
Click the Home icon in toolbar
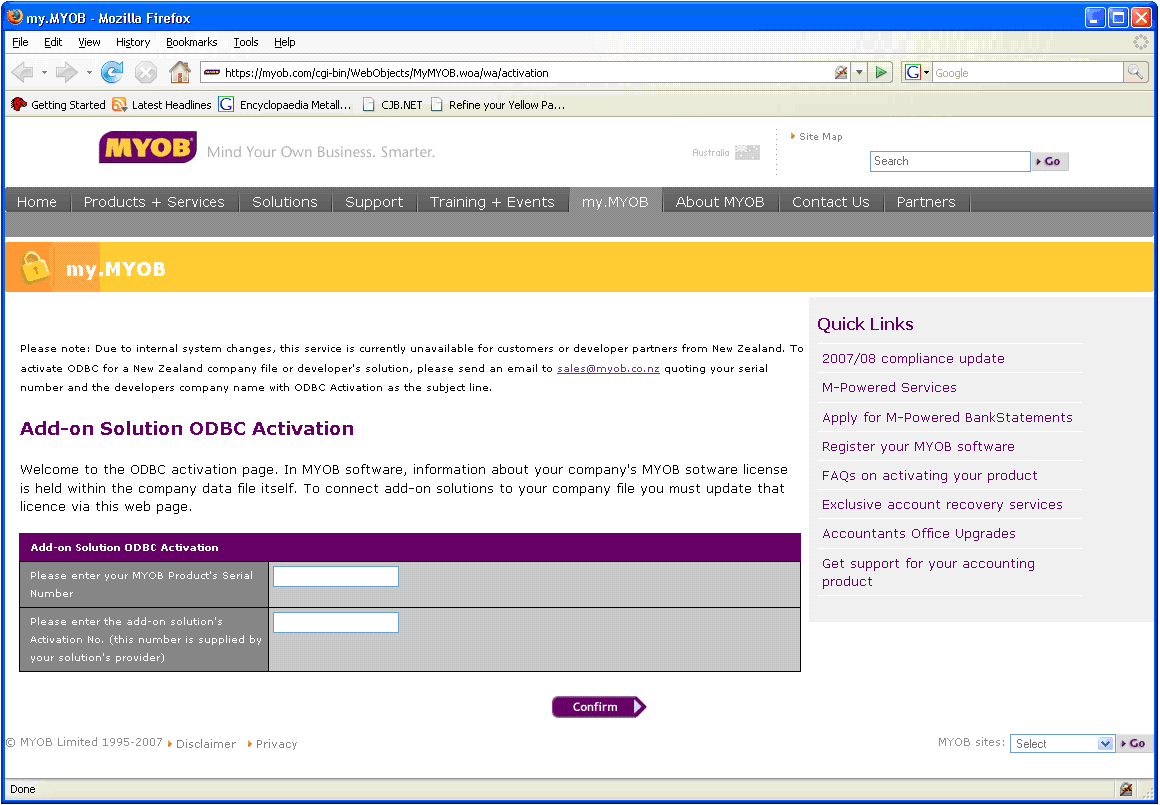point(180,72)
